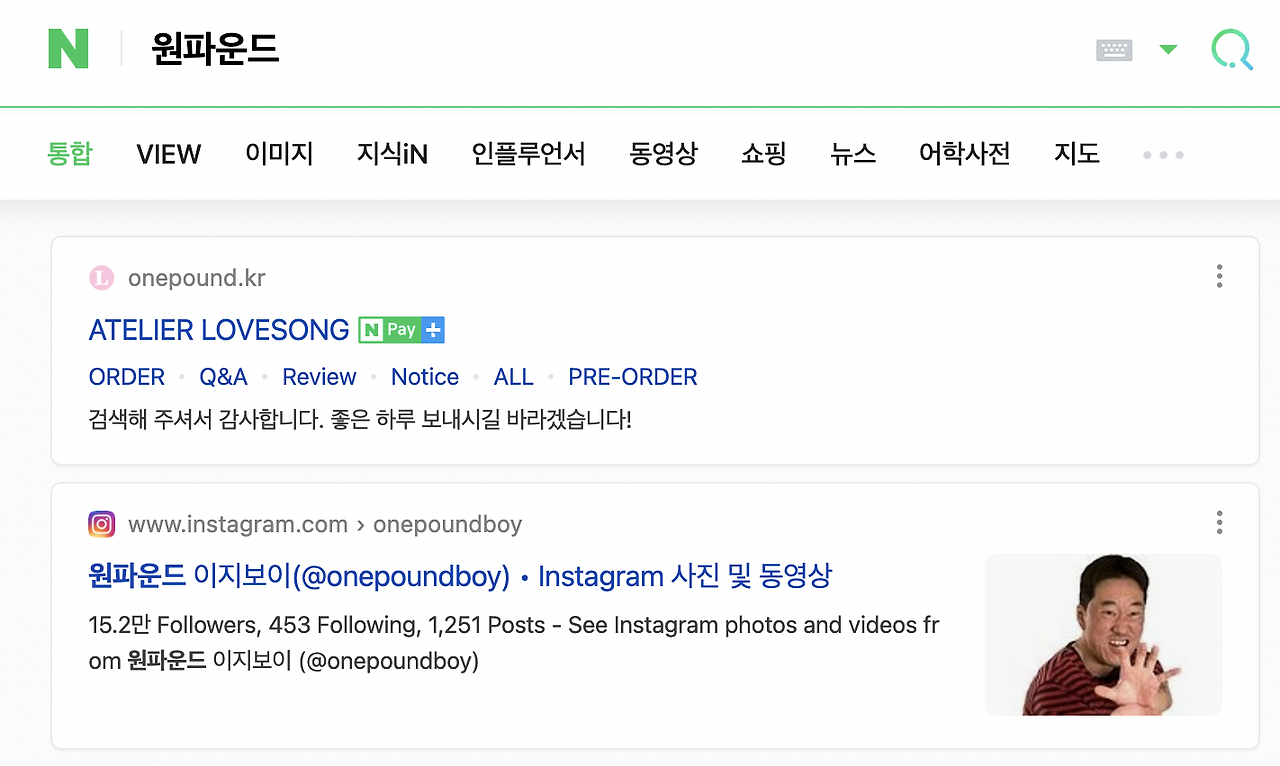Click the search magnifier icon
Screen dimensions: 1280x766
click(1232, 50)
